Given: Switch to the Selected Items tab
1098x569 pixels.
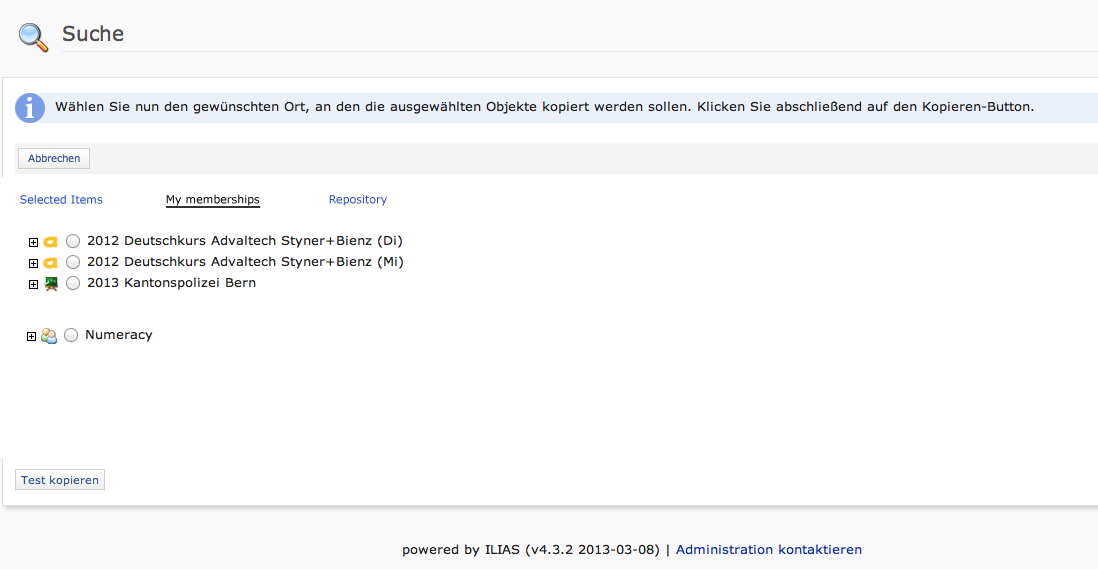Looking at the screenshot, I should (x=61, y=200).
